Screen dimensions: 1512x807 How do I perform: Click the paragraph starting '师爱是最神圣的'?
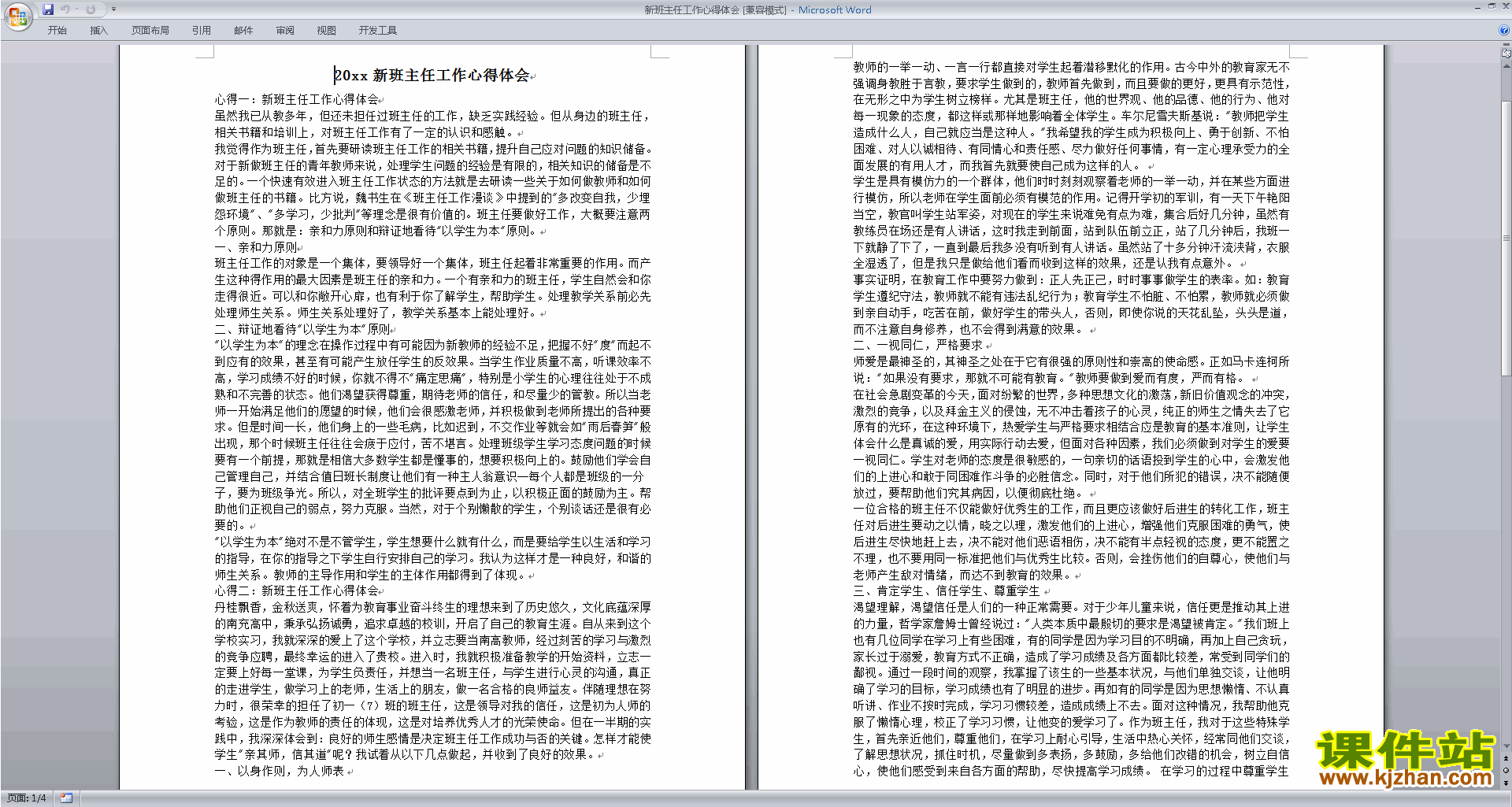click(1072, 369)
